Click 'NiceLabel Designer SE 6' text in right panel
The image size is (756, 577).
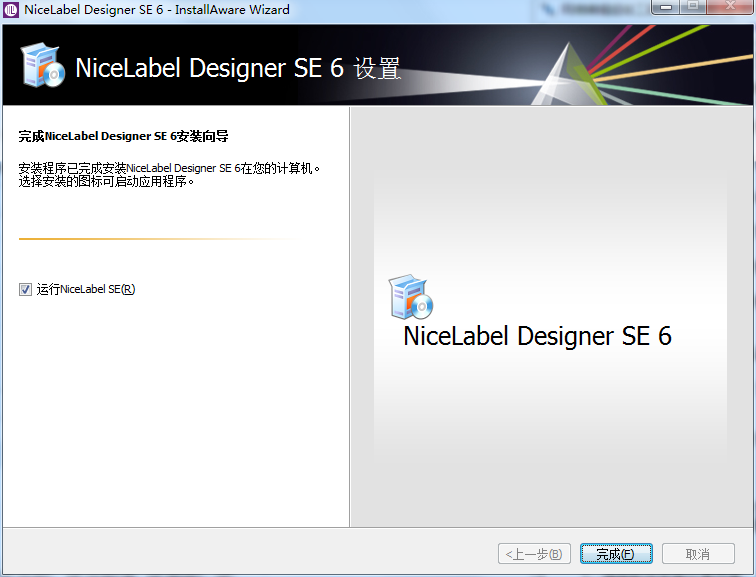pos(537,336)
